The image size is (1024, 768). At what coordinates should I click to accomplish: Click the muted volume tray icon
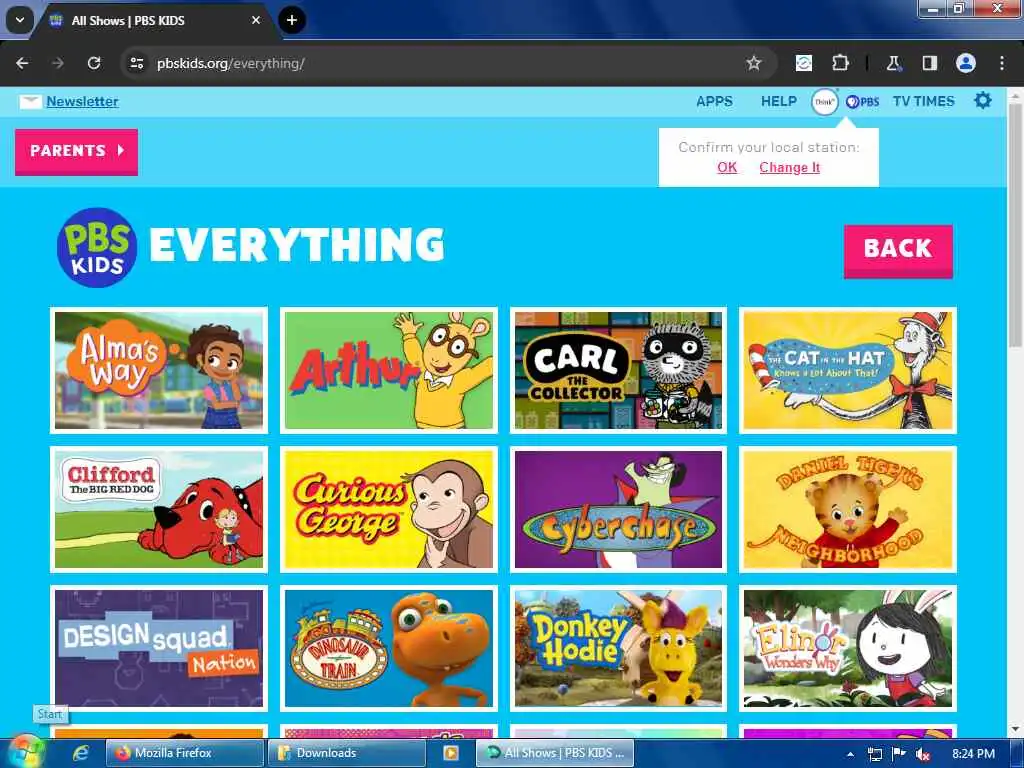923,754
